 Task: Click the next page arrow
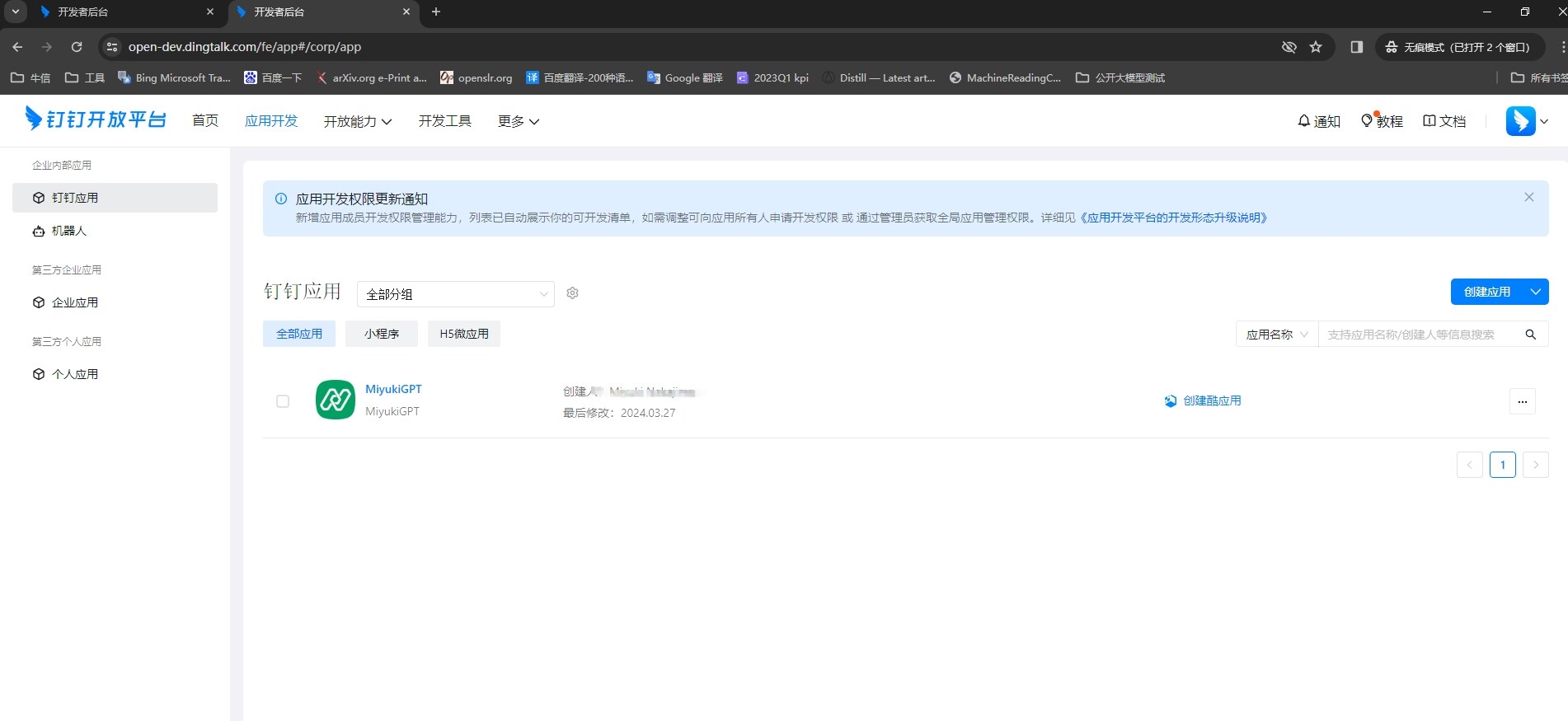coord(1536,465)
